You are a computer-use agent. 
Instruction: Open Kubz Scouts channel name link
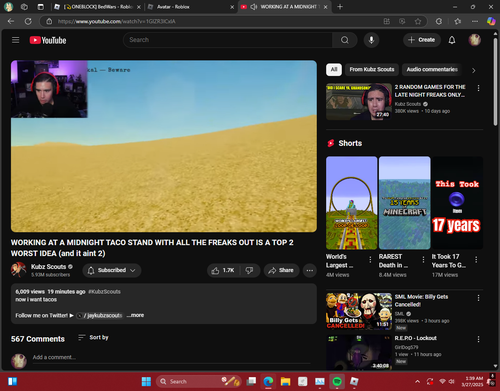tap(48, 267)
